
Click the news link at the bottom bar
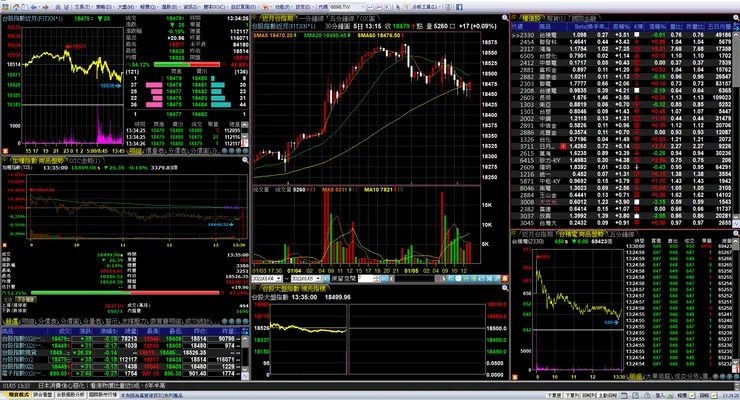coord(101,386)
